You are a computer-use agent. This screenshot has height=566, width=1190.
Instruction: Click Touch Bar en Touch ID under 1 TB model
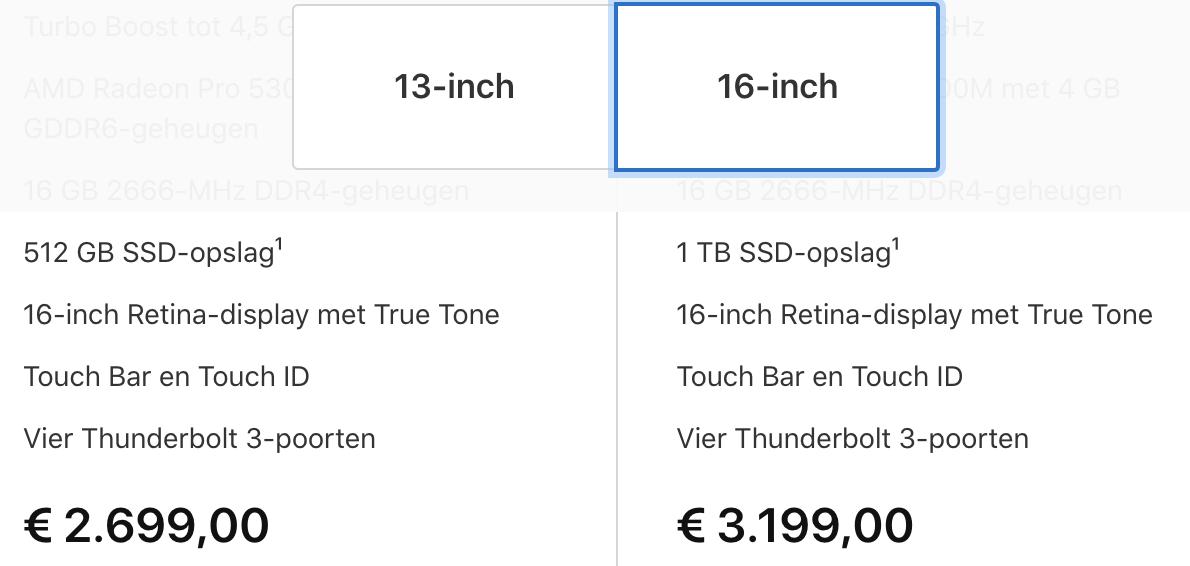click(820, 376)
